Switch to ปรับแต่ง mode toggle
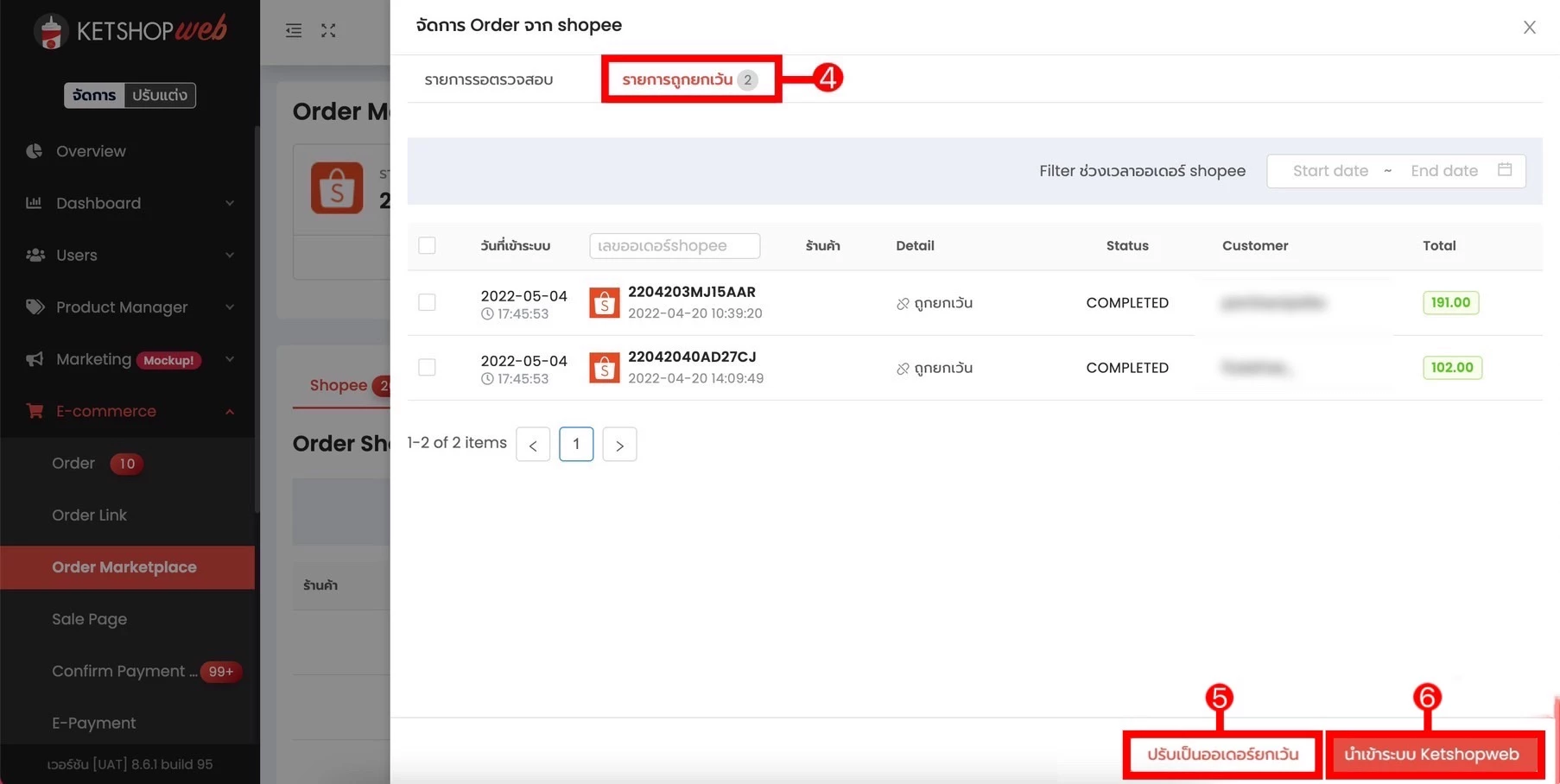This screenshot has height=784, width=1560. 160,95
